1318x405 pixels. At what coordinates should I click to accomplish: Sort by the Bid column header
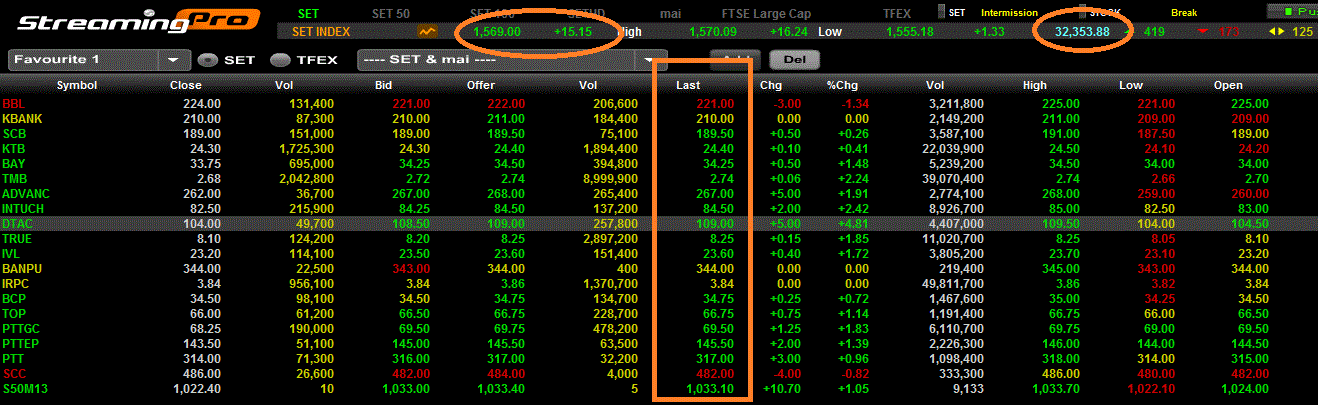(383, 85)
